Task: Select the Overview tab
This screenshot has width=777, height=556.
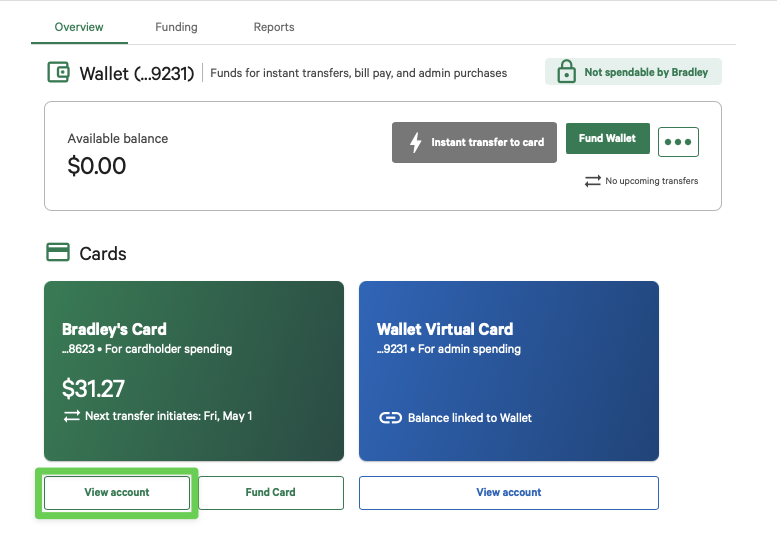Action: (79, 27)
